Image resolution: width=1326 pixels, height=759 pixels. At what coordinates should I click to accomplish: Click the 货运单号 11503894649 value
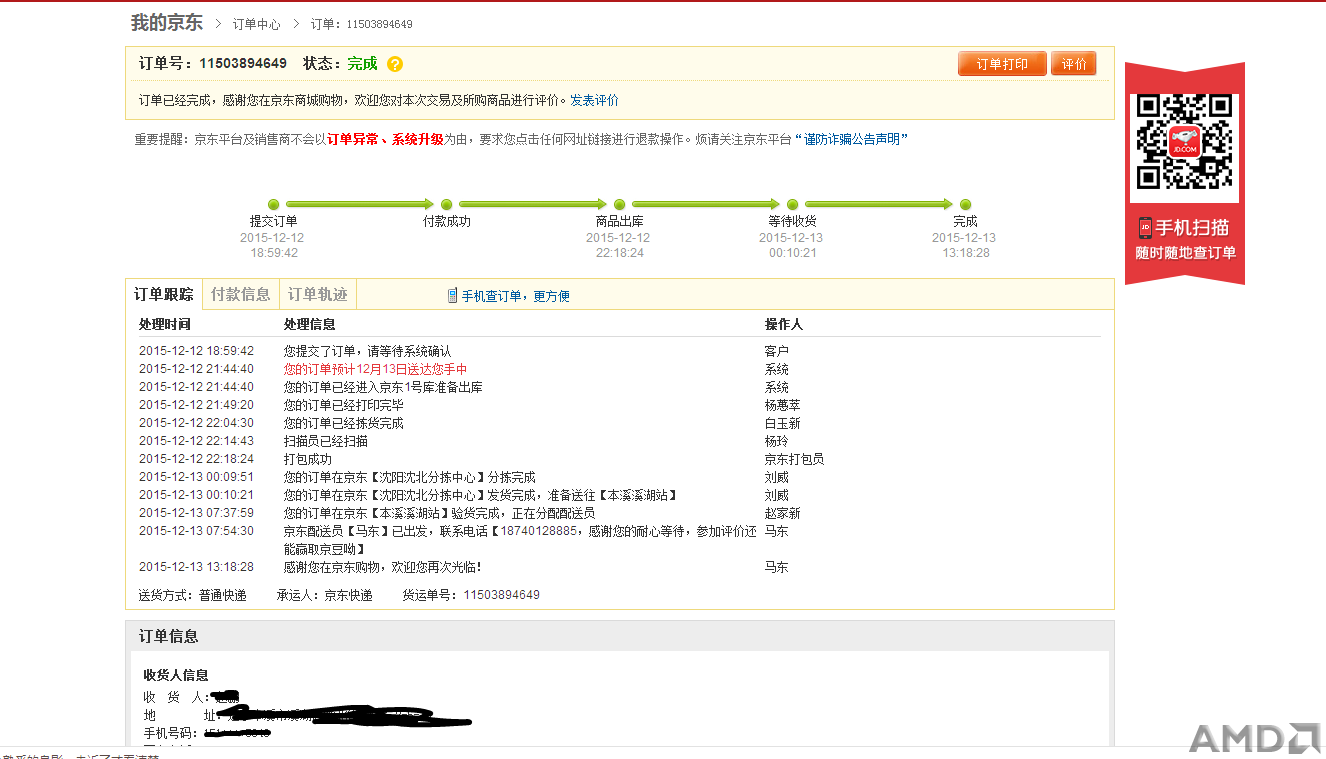coord(501,595)
